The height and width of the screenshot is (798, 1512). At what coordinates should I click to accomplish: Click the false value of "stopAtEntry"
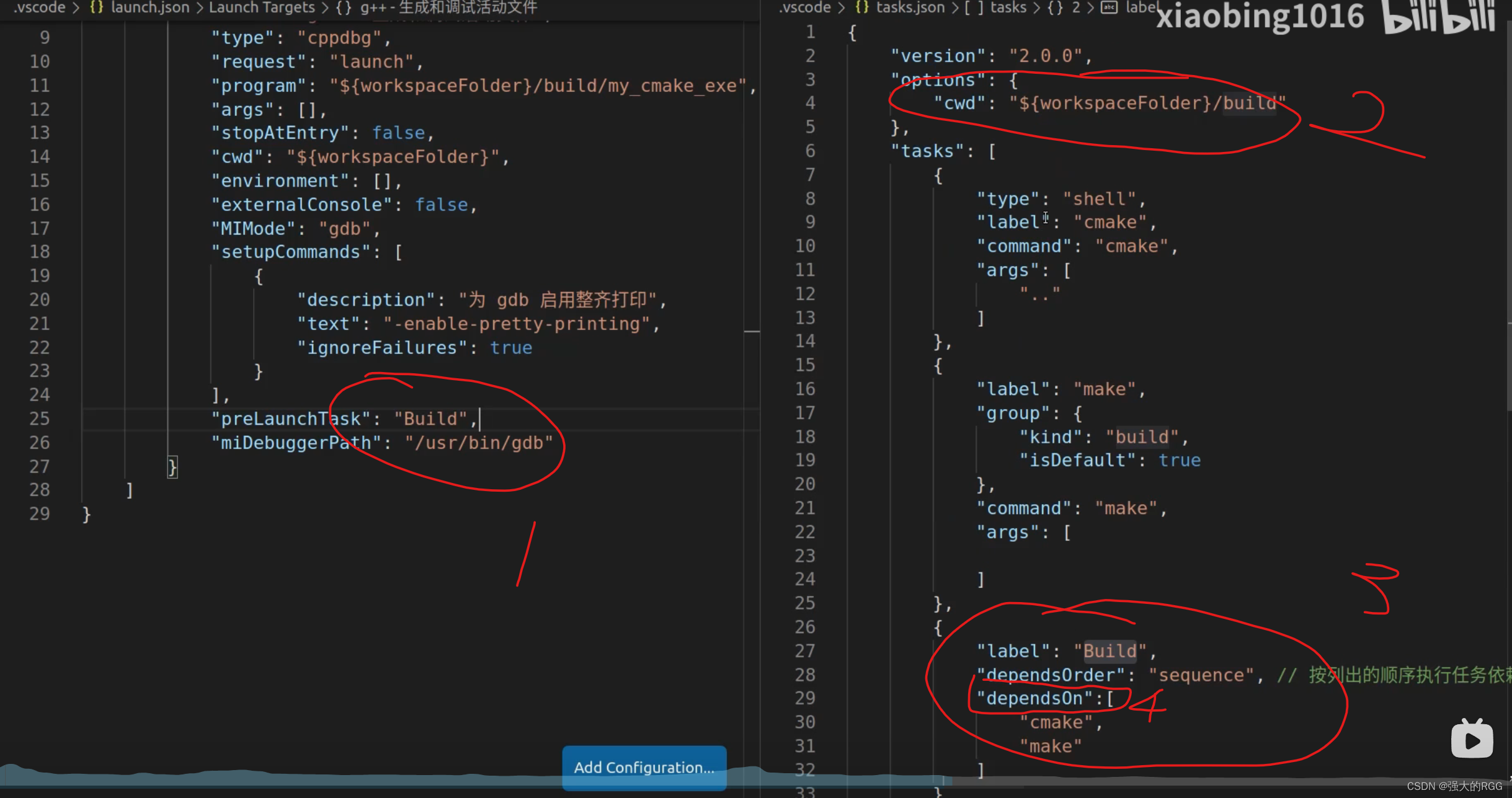[x=398, y=133]
